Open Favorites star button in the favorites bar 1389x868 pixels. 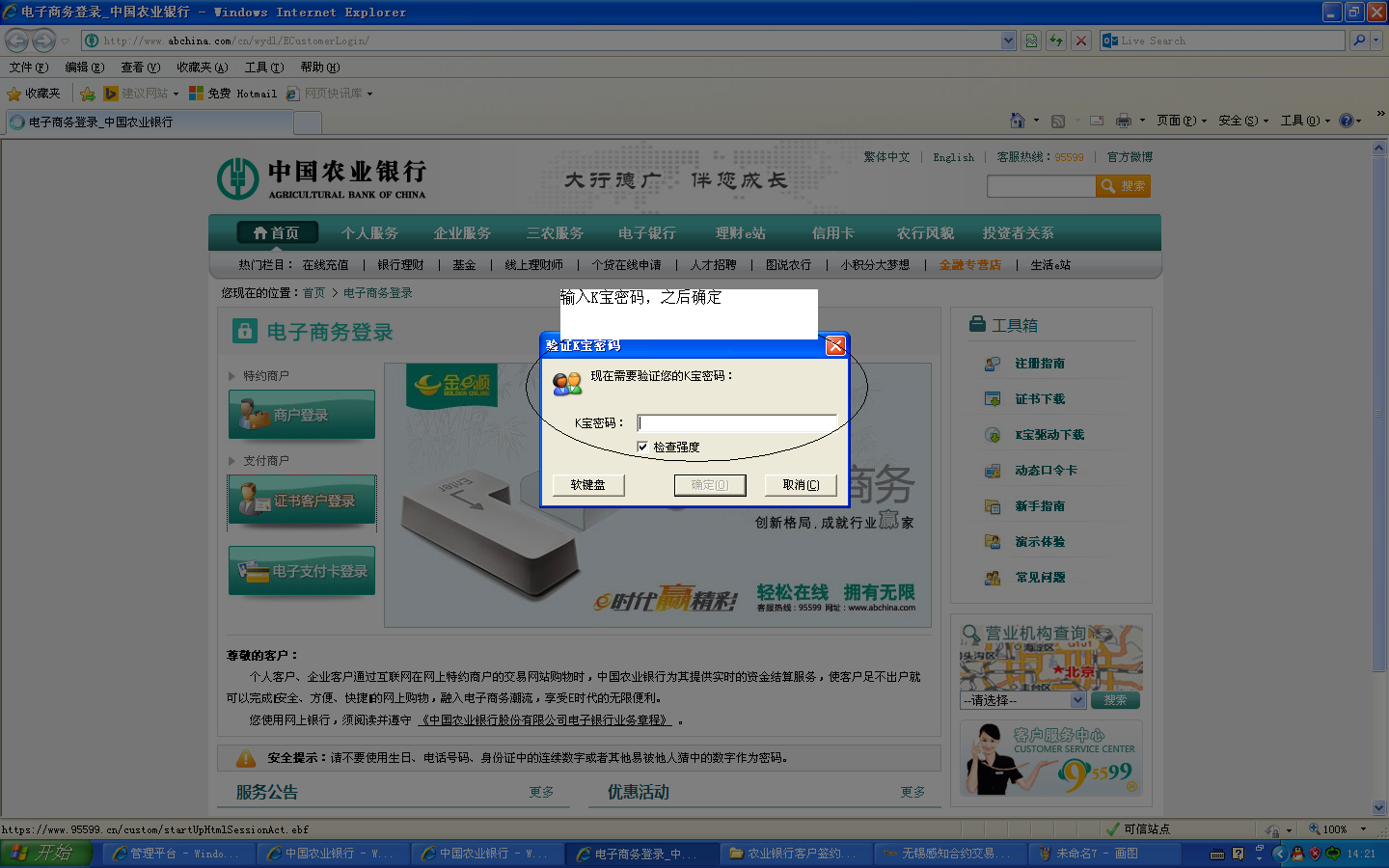click(x=34, y=94)
